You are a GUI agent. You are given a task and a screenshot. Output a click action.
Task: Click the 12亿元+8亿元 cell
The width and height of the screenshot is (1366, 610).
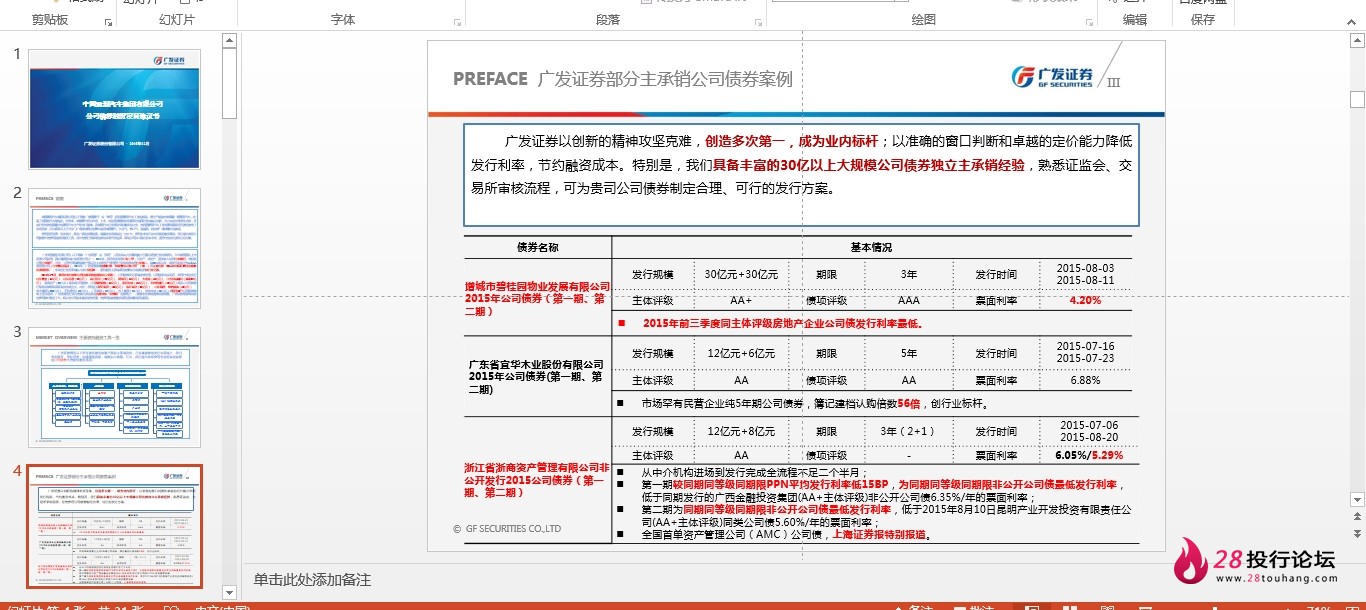point(741,431)
